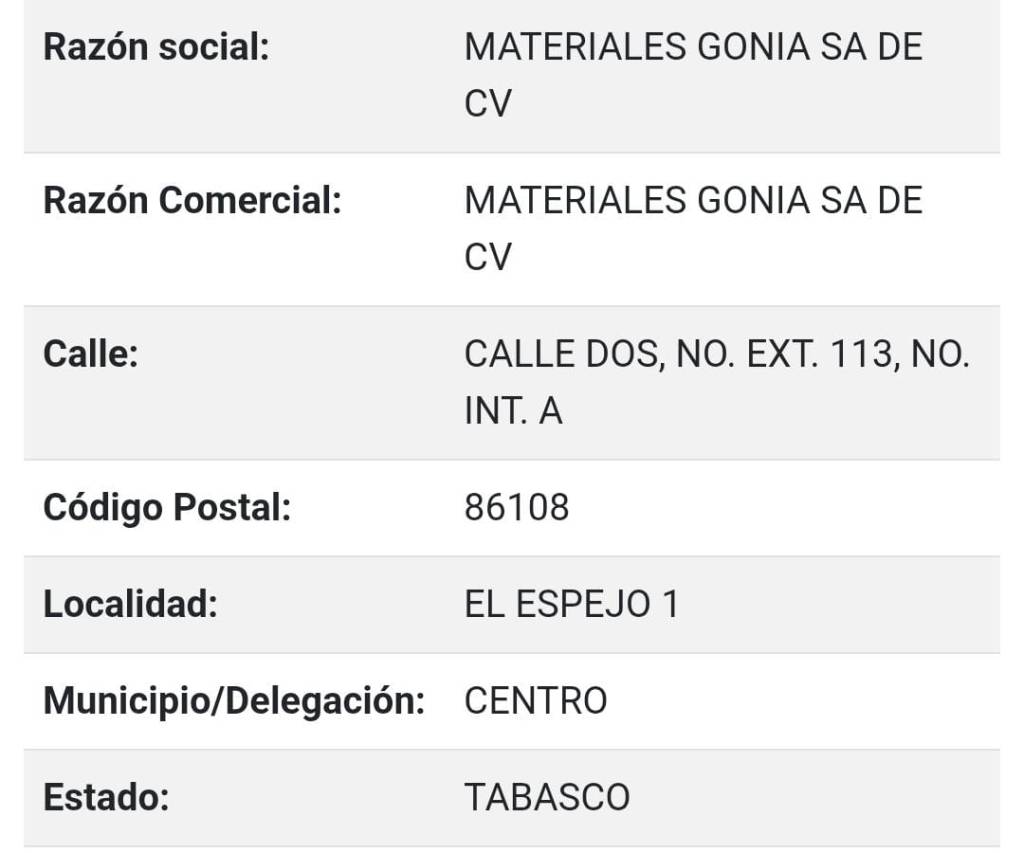The image size is (1024, 853).
Task: Select the "TABASCO" state value
Action: coord(547,798)
